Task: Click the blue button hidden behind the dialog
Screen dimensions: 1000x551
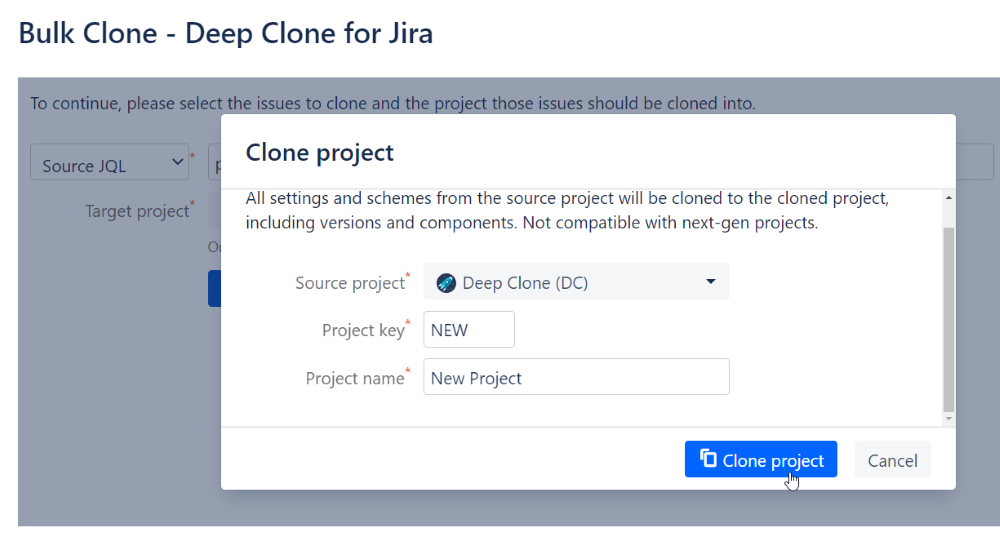Action: click(214, 288)
